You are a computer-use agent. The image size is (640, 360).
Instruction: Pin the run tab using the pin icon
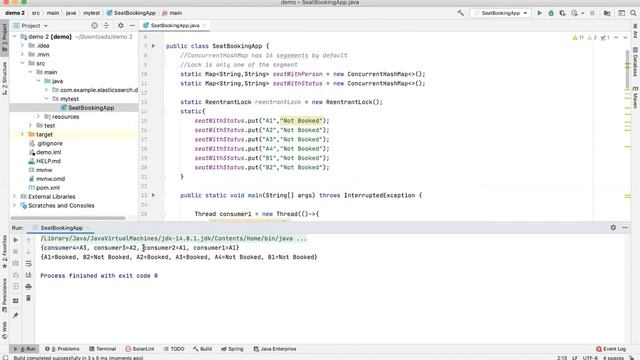pyautogui.click(x=16, y=315)
